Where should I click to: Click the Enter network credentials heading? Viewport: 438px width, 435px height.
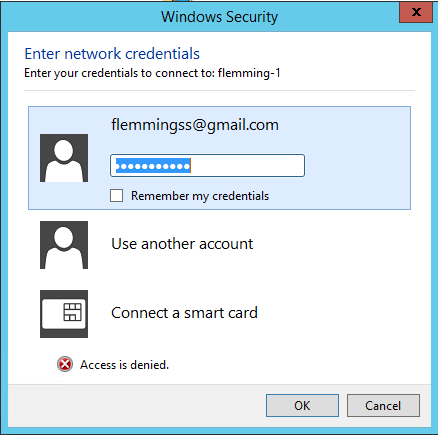pos(112,54)
